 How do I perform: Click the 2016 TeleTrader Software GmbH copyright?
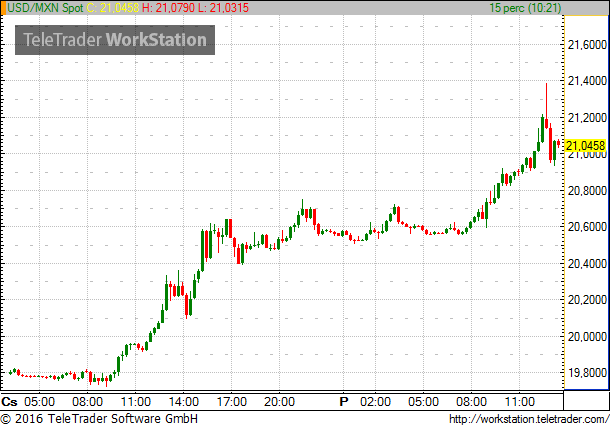click(99, 419)
